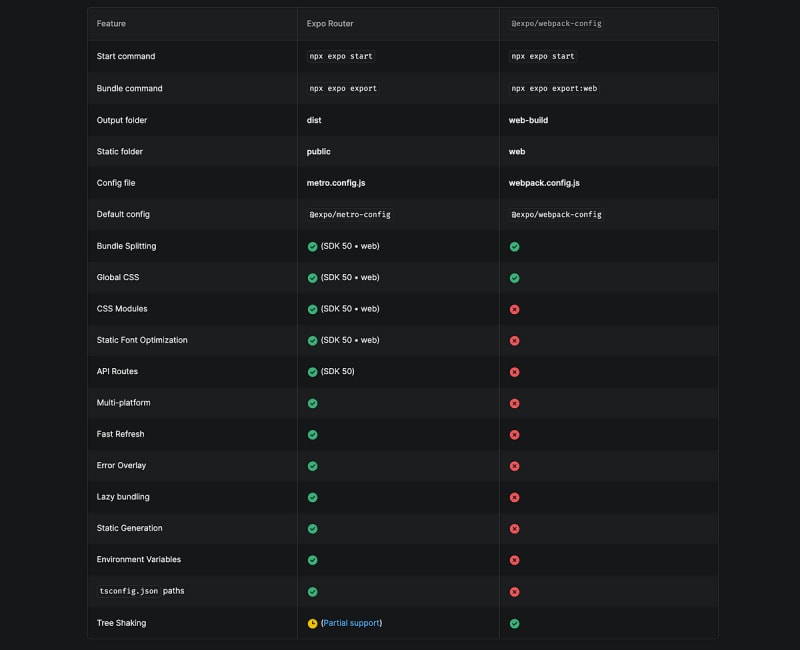Click the yellow clock icon for Tree Shaking
Screen dimensions: 800x650
pos(313,623)
